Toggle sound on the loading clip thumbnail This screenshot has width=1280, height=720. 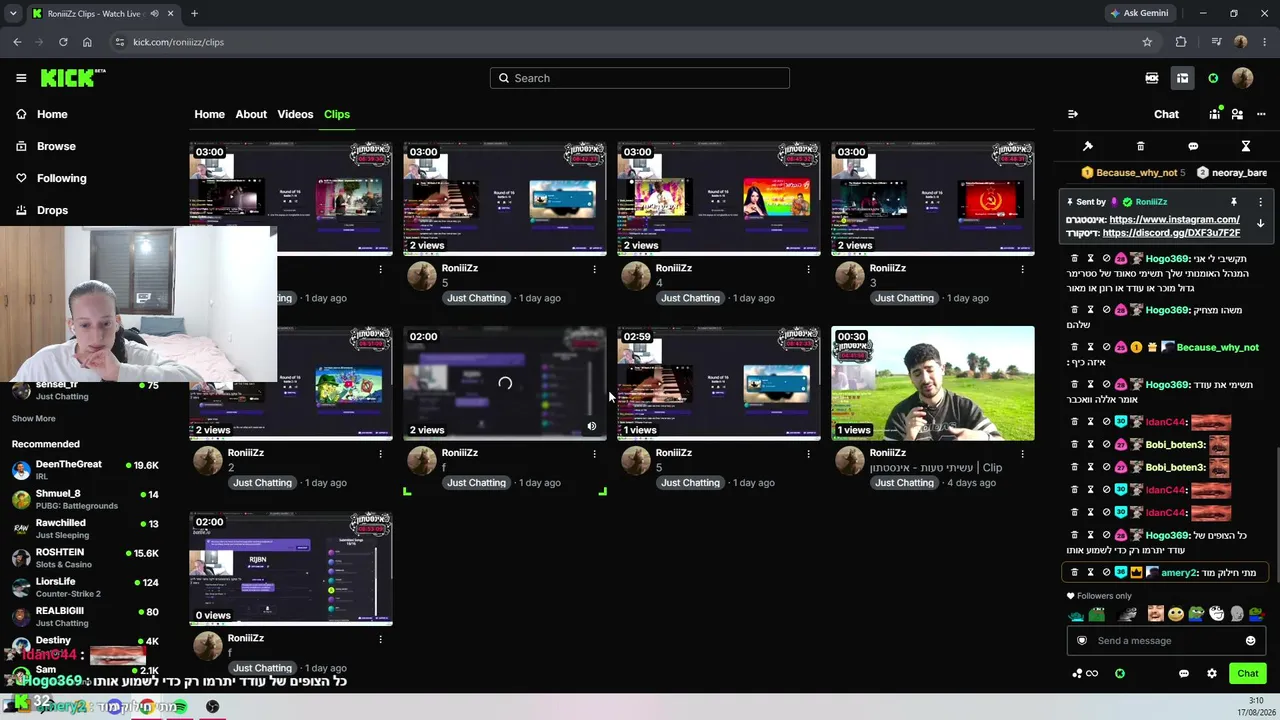click(592, 426)
